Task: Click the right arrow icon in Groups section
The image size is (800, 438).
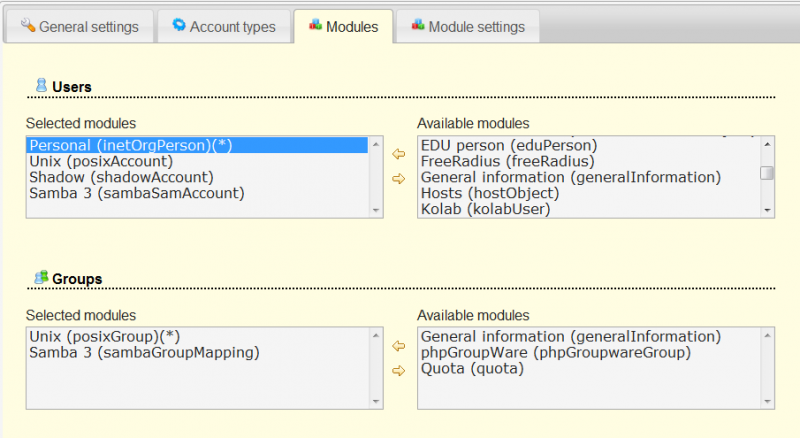Action: [398, 371]
